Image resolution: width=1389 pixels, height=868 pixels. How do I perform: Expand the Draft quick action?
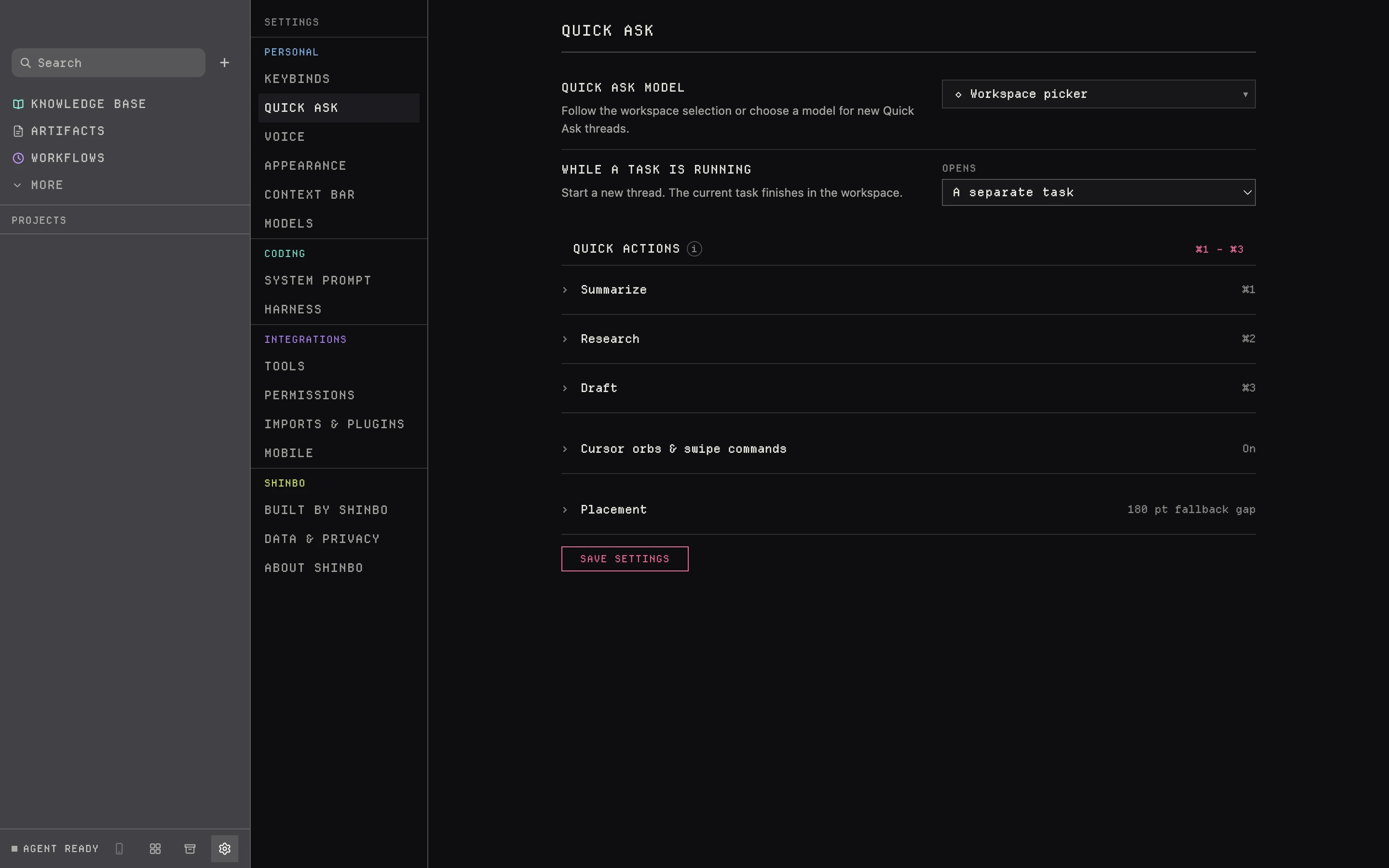[x=908, y=388]
